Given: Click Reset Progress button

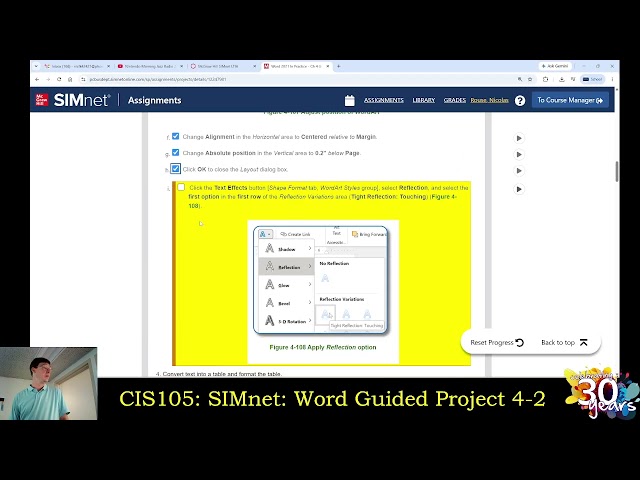Looking at the screenshot, I should coord(497,343).
